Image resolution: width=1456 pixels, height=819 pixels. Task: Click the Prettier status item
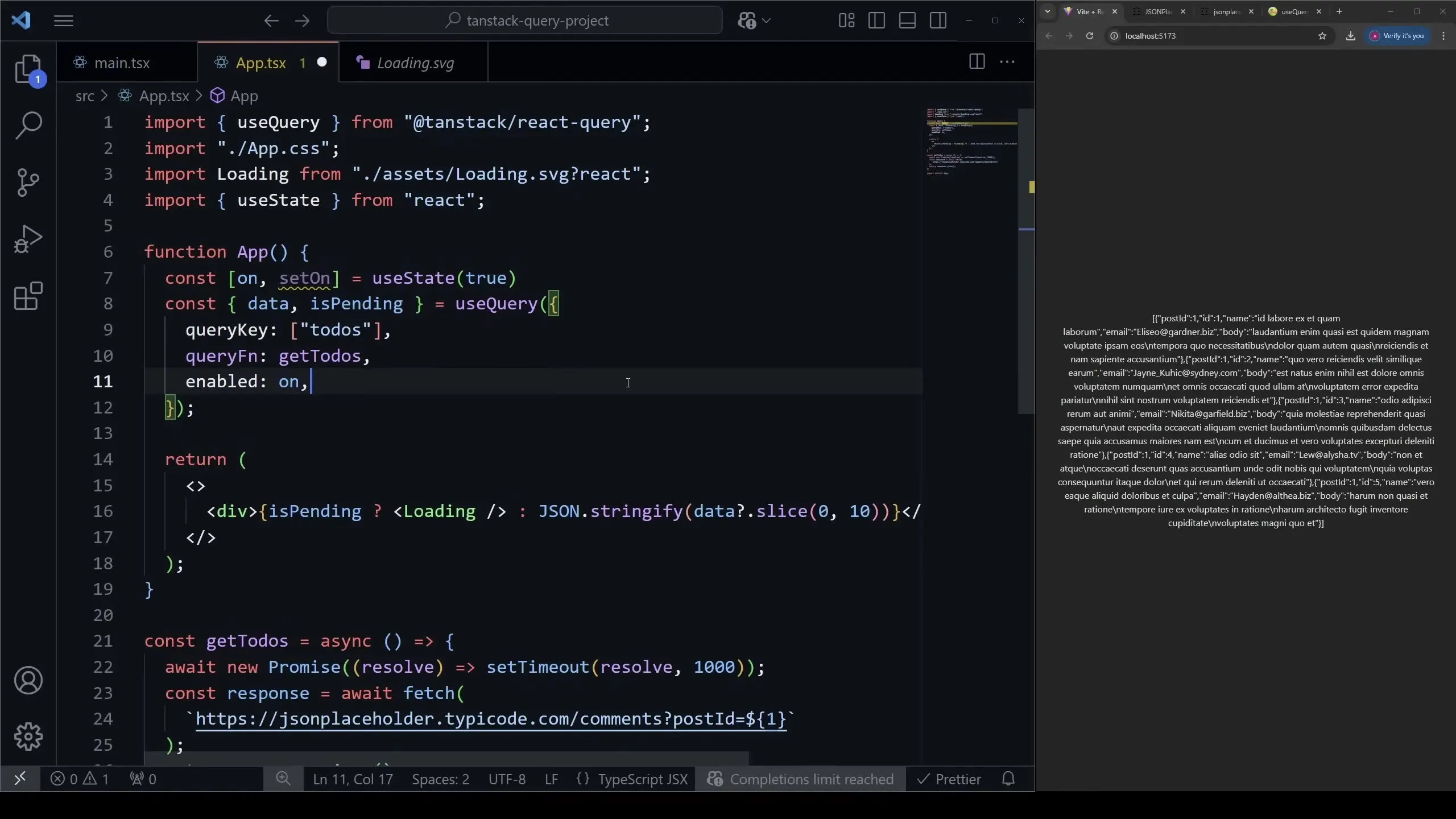point(949,779)
